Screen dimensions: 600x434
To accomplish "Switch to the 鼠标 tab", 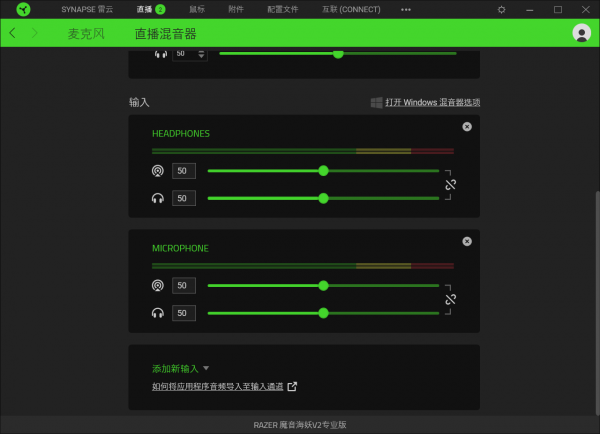I will coord(197,10).
